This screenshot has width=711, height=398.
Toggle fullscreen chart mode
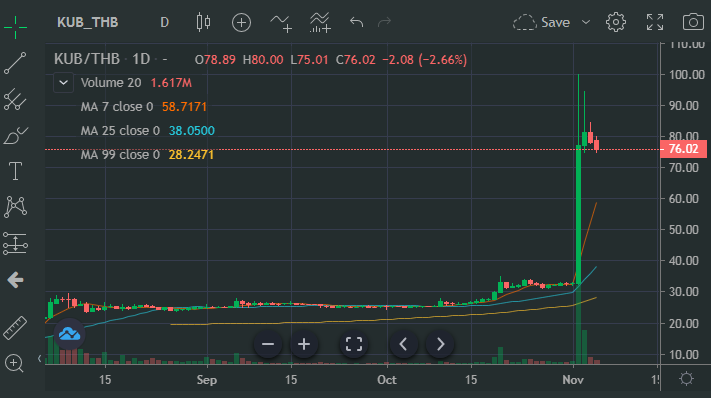655,22
